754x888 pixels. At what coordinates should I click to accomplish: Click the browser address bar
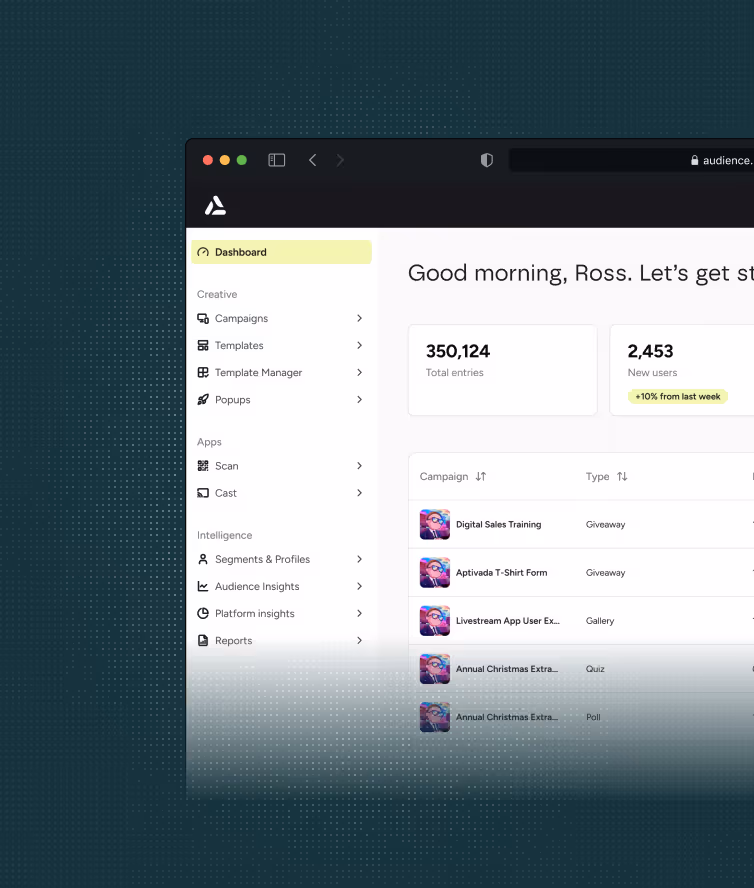pos(632,160)
